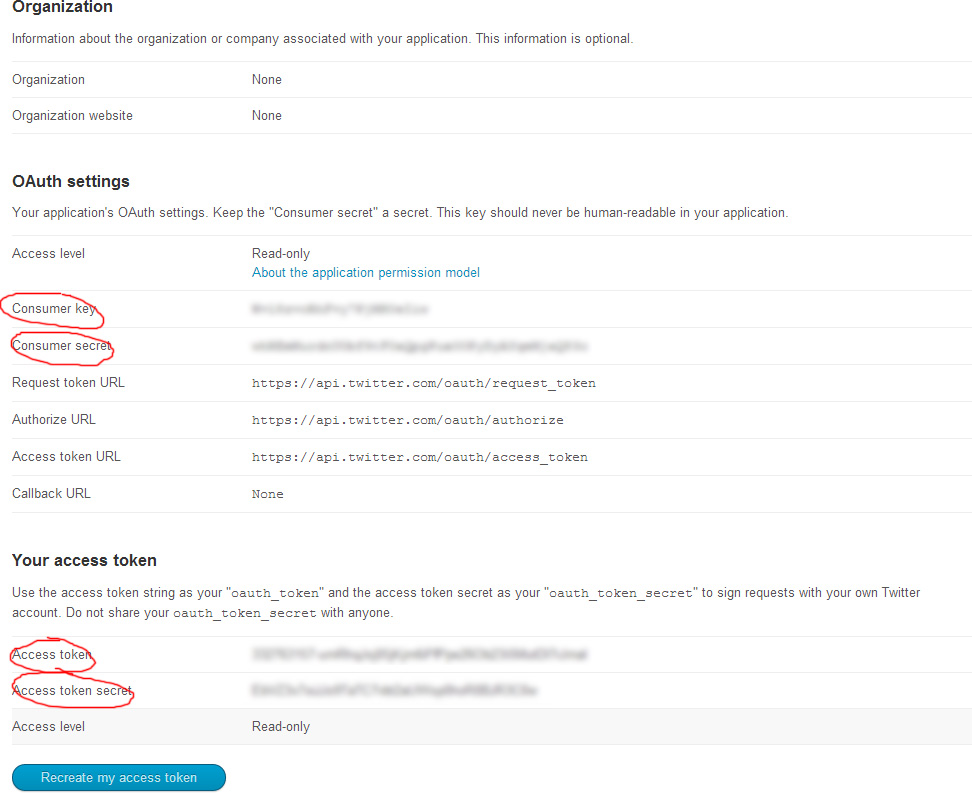
Task: Click the Organization website row
Action: (266, 115)
